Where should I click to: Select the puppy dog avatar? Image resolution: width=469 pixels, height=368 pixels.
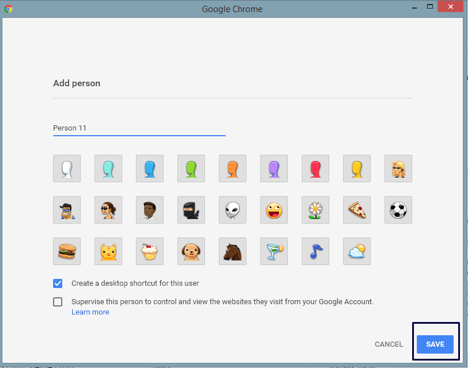point(191,251)
